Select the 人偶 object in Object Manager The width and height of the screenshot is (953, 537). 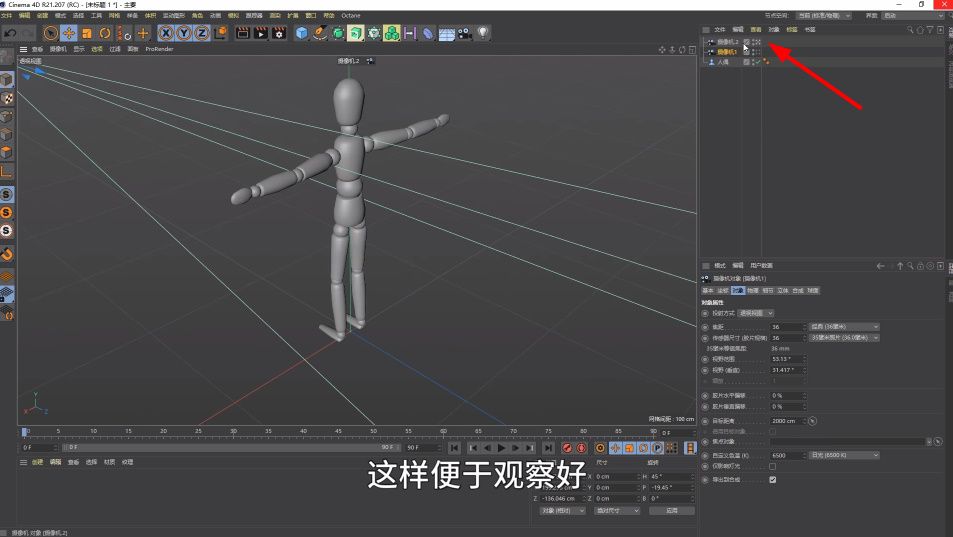723,62
